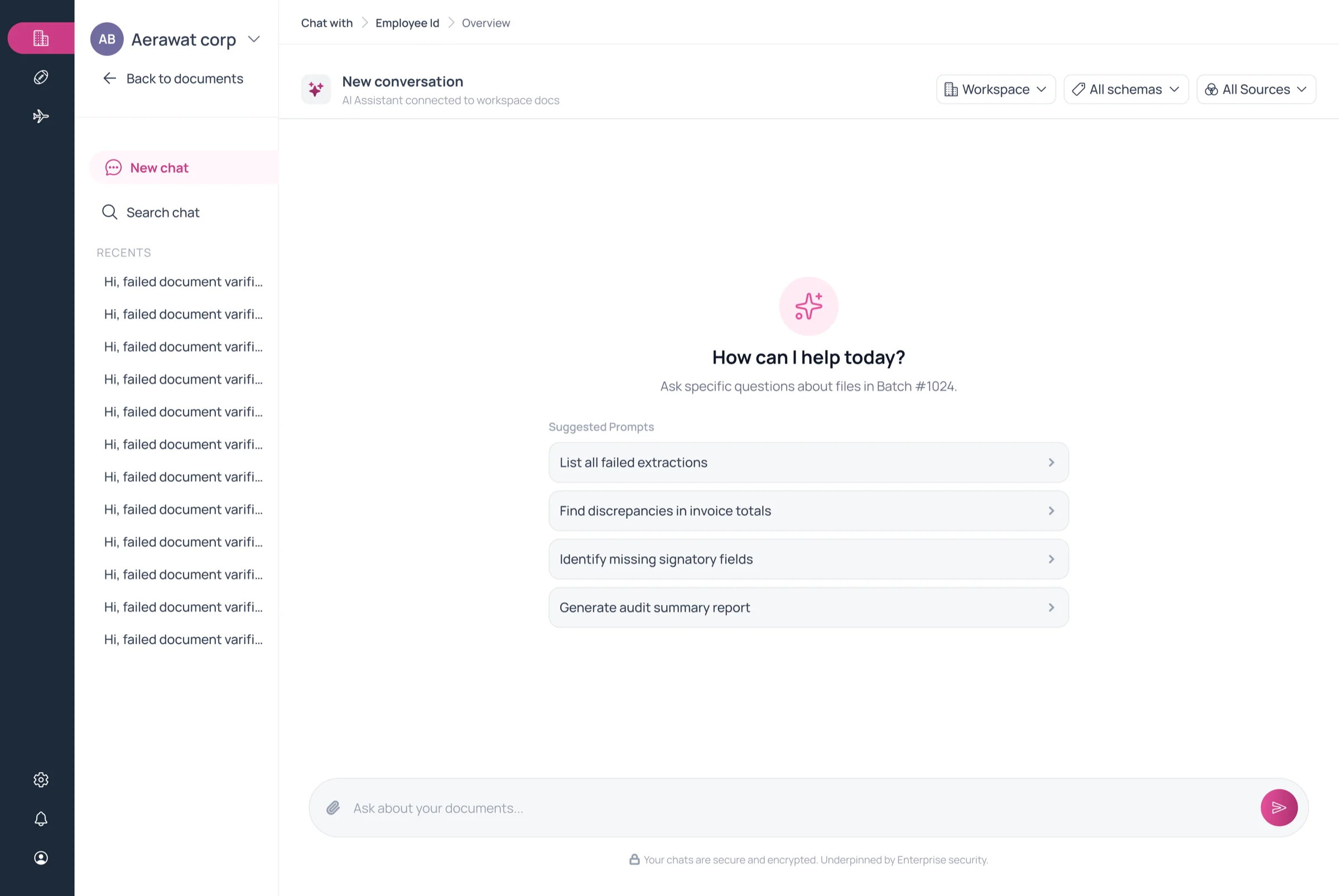The width and height of the screenshot is (1339, 896).
Task: Expand the Aerawat corp account chevron
Action: coord(254,39)
